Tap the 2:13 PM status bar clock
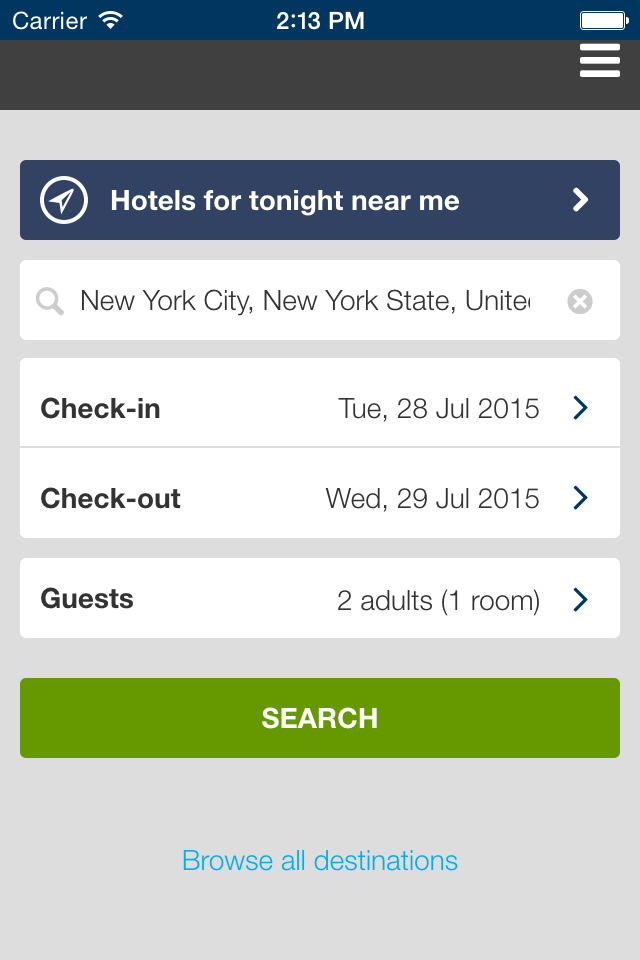Screen dimensions: 640x960 pyautogui.click(x=320, y=21)
